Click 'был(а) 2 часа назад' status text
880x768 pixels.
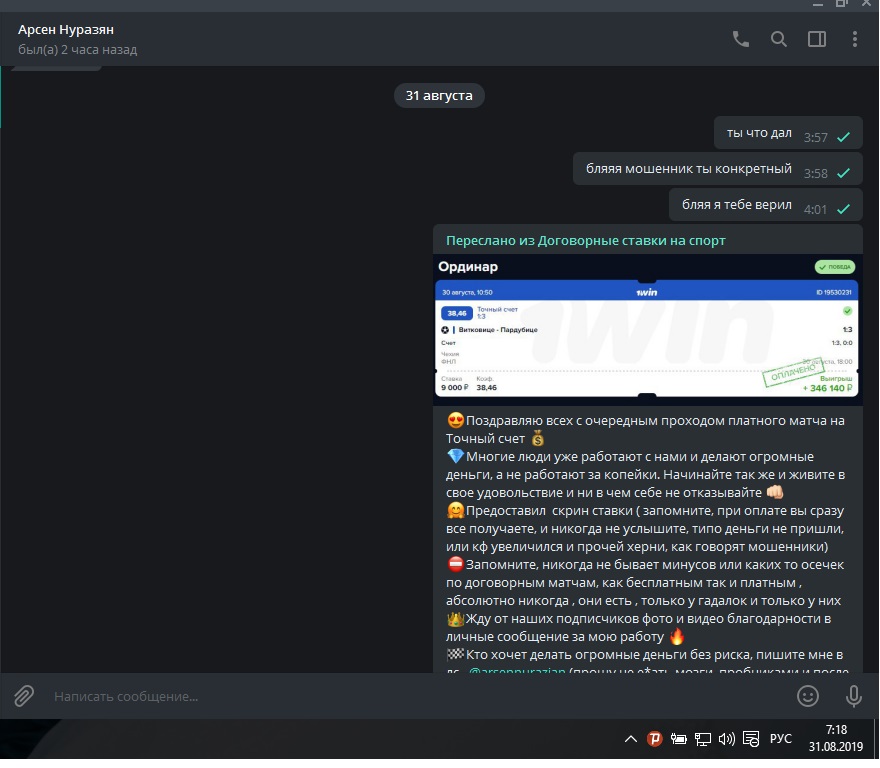77,49
